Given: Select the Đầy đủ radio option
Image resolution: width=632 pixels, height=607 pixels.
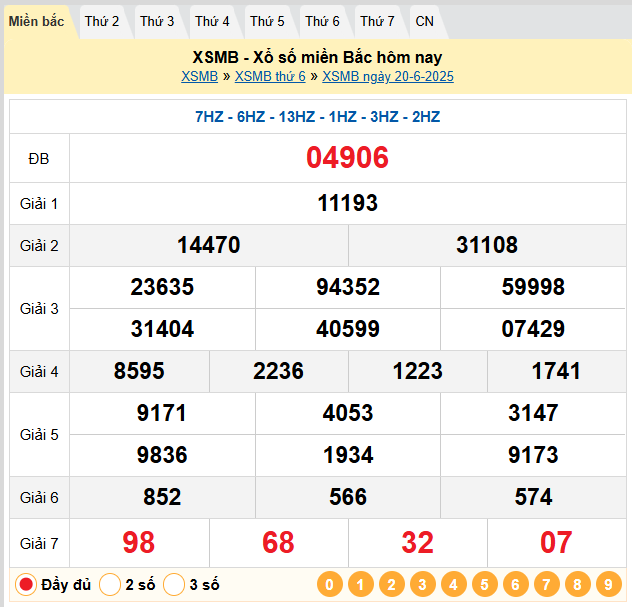Looking at the screenshot, I should click(26, 584).
